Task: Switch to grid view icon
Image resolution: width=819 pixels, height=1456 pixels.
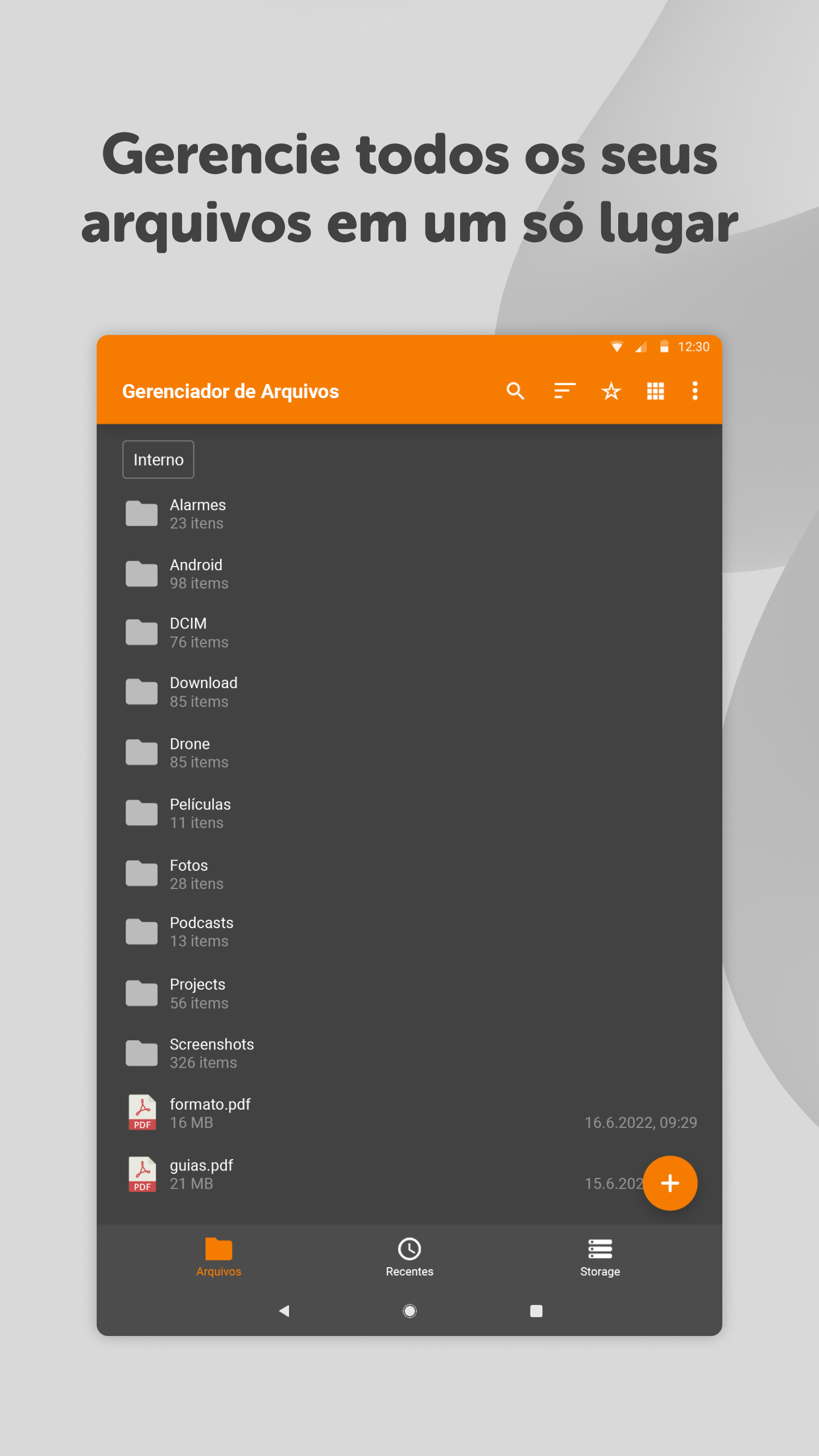Action: 656,391
